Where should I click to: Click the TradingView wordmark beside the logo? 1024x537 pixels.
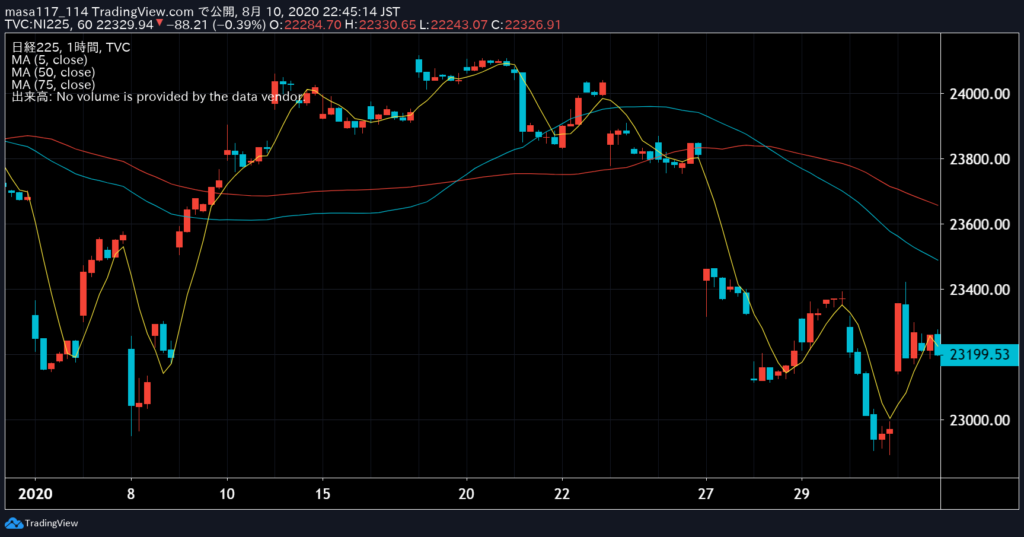51,523
